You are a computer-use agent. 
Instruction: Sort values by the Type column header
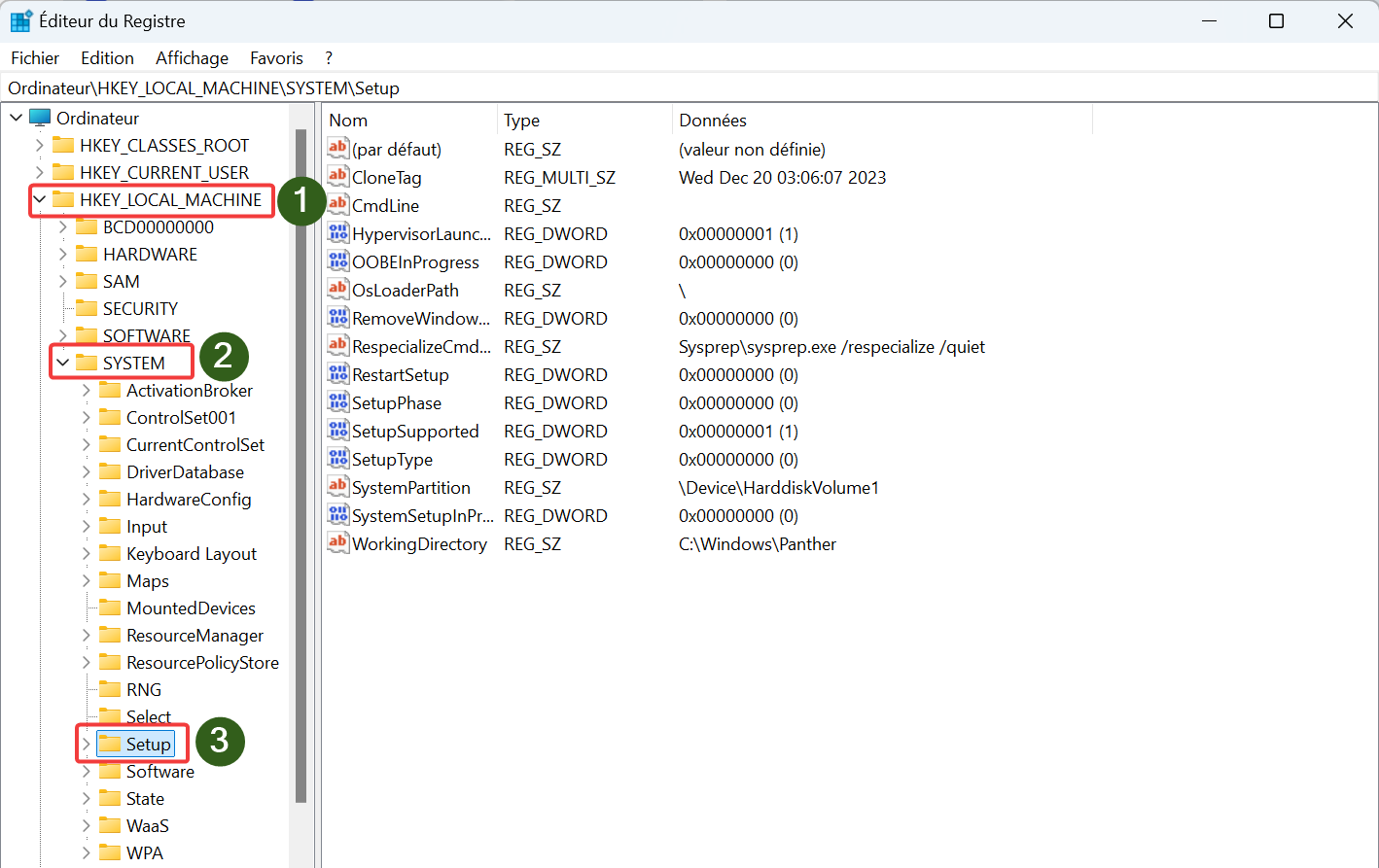pyautogui.click(x=584, y=121)
